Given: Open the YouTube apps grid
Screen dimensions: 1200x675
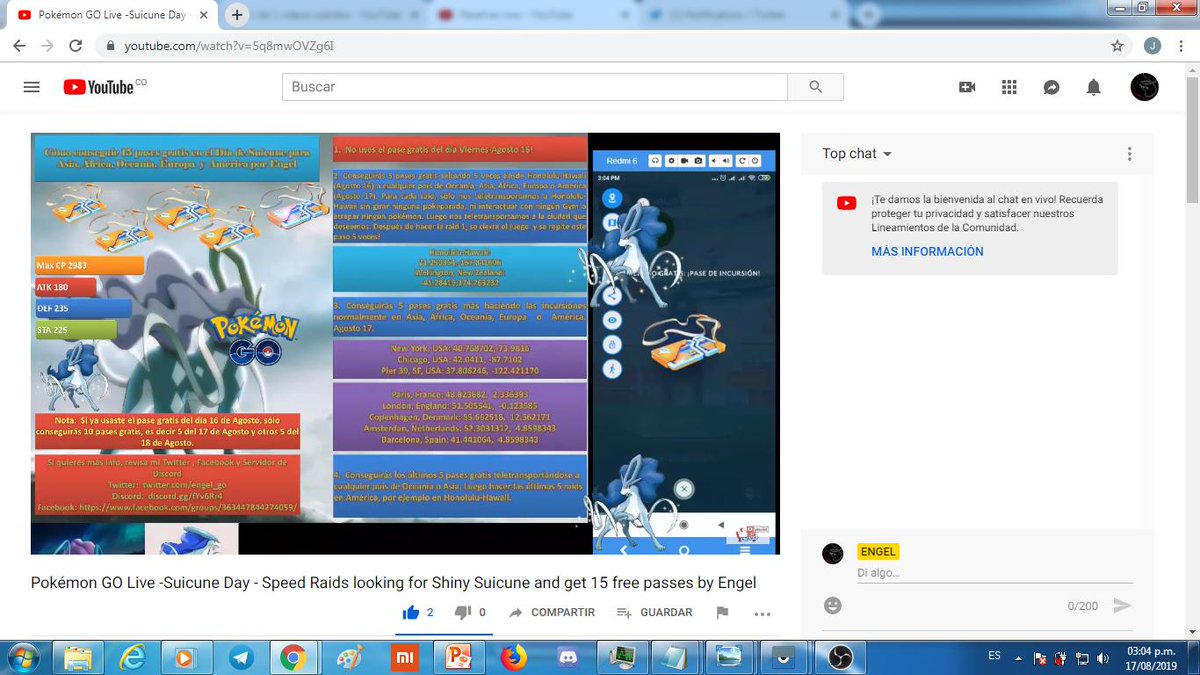Looking at the screenshot, I should [1009, 87].
